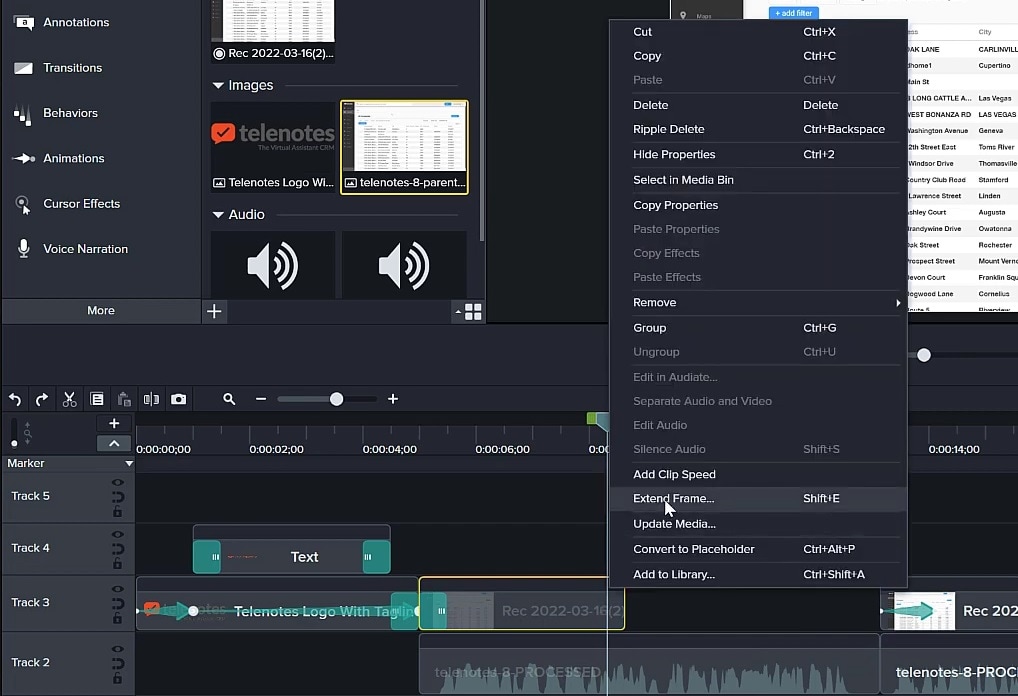Toggle Track 2 visibility eye
1018x696 pixels.
click(x=118, y=649)
